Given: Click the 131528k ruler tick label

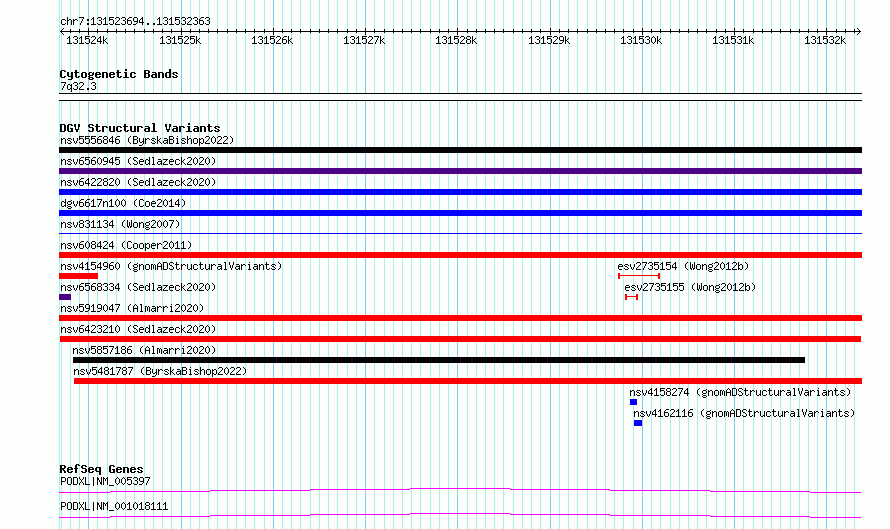Looking at the screenshot, I should tap(456, 40).
